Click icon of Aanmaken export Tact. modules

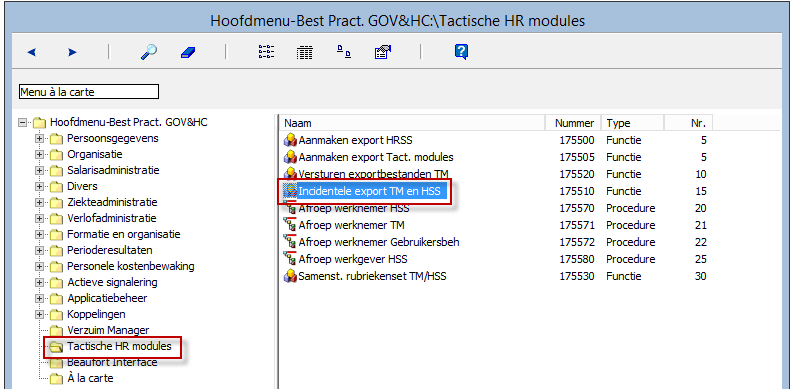point(290,157)
